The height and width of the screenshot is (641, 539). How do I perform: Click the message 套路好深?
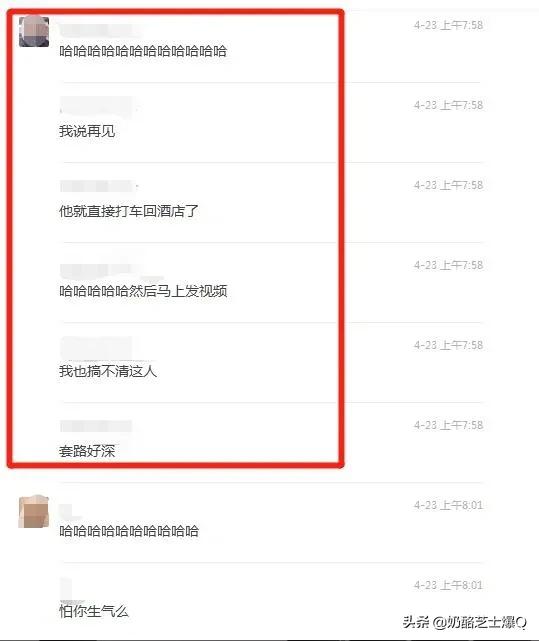tap(87, 451)
